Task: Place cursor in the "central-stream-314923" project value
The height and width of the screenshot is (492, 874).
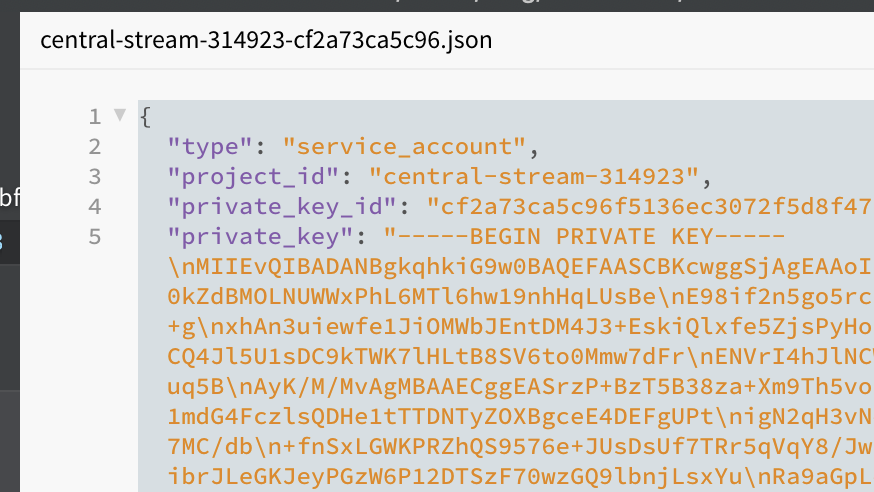Action: click(533, 177)
